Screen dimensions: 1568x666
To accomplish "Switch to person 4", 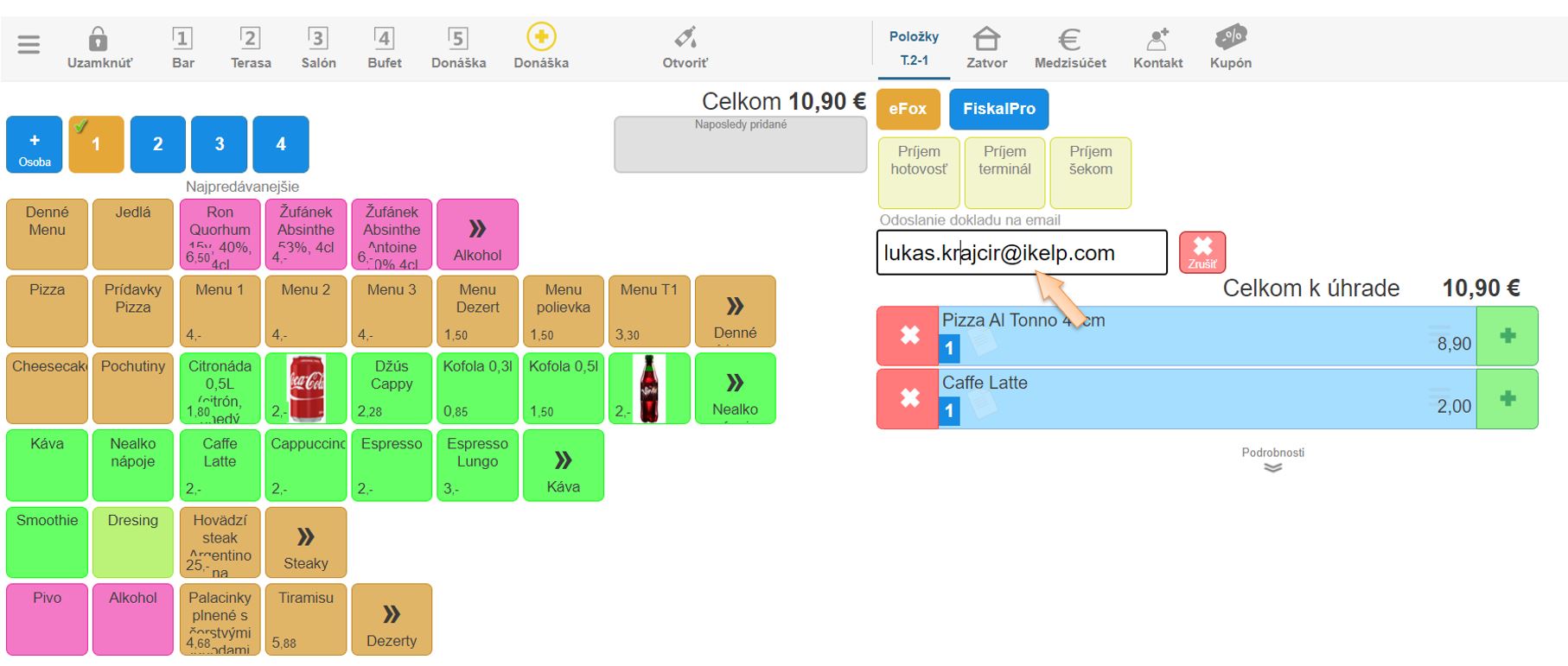I will [281, 144].
